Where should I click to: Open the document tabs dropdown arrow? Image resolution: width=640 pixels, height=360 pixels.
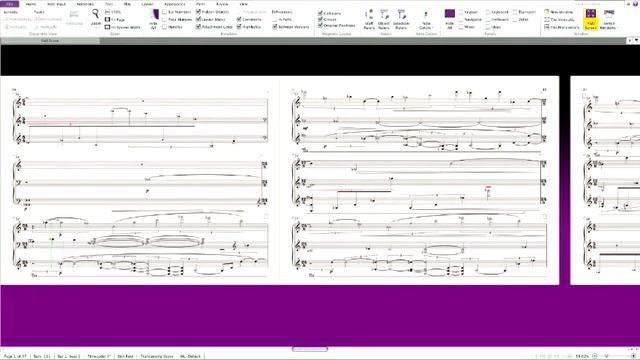[636, 40]
